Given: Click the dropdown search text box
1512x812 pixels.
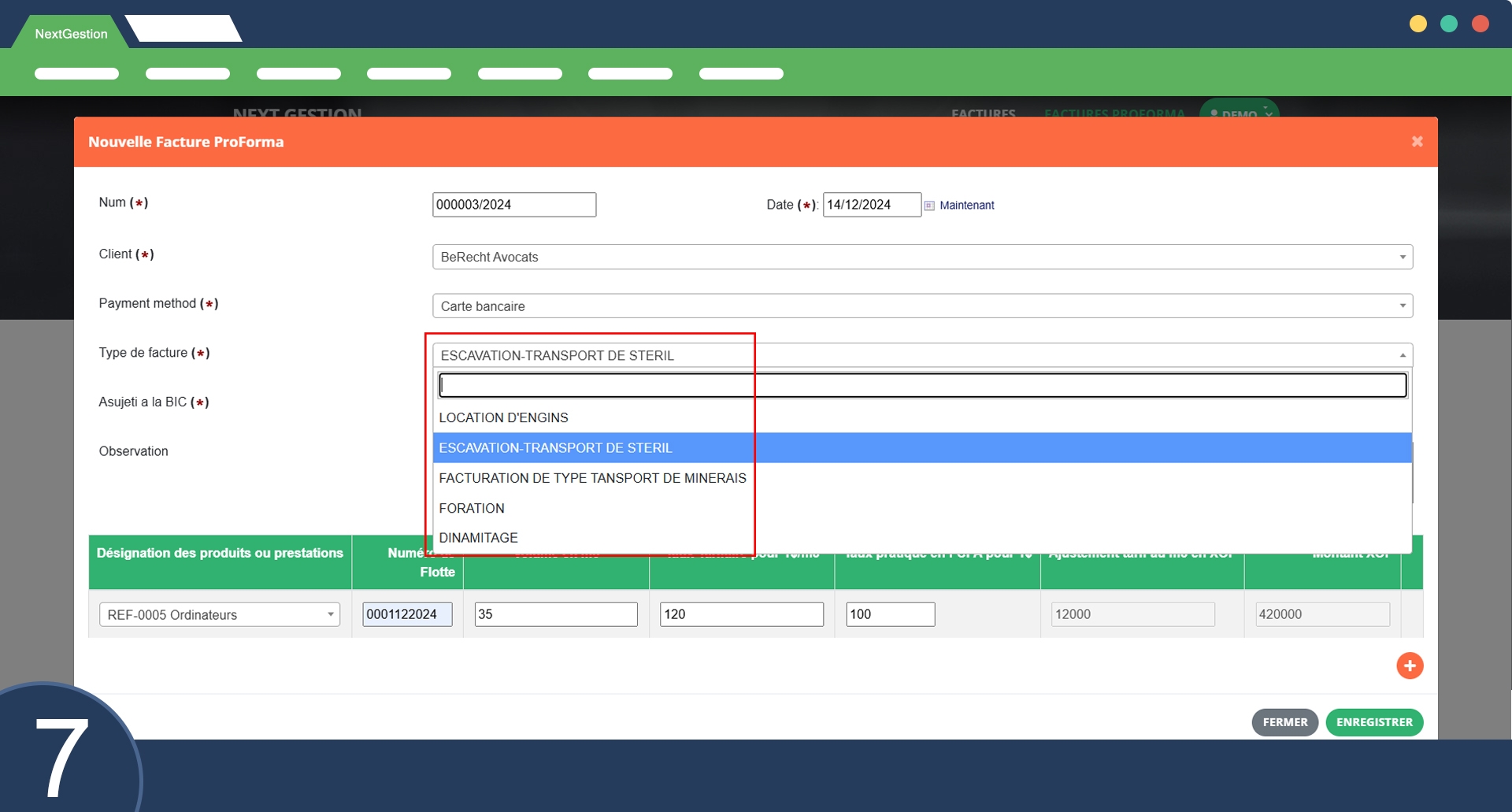Looking at the screenshot, I should 921,385.
